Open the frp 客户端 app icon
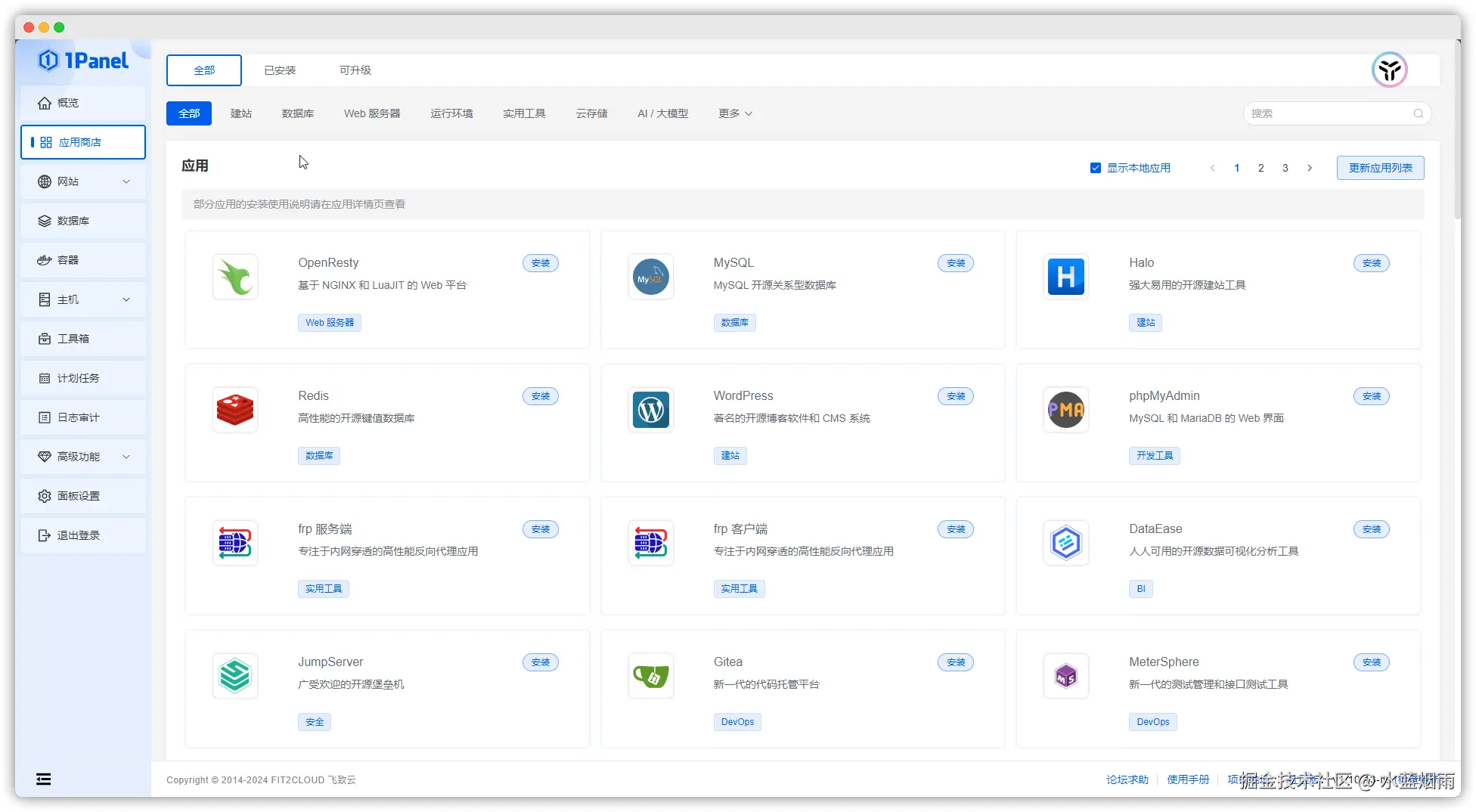The width and height of the screenshot is (1476, 812). tap(651, 543)
